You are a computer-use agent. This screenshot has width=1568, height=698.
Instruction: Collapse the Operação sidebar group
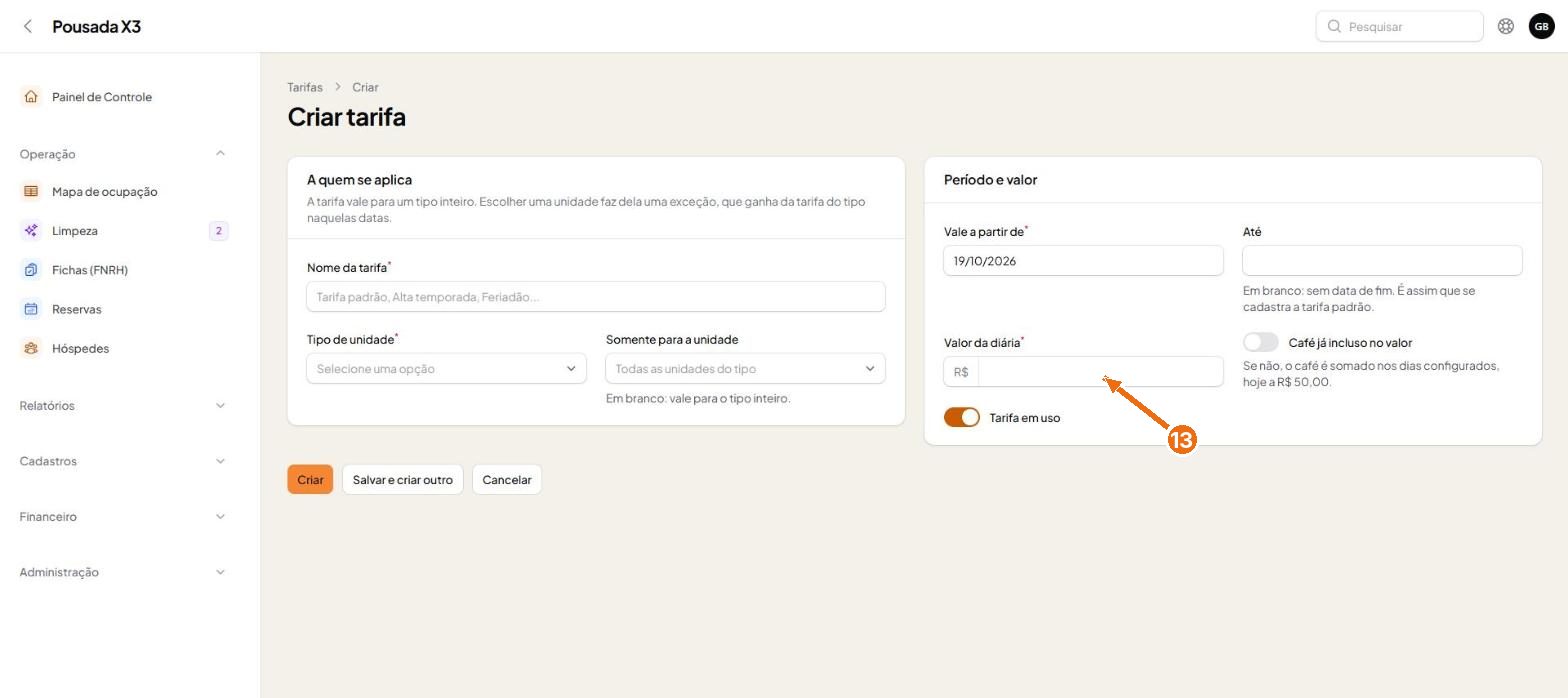pos(123,154)
